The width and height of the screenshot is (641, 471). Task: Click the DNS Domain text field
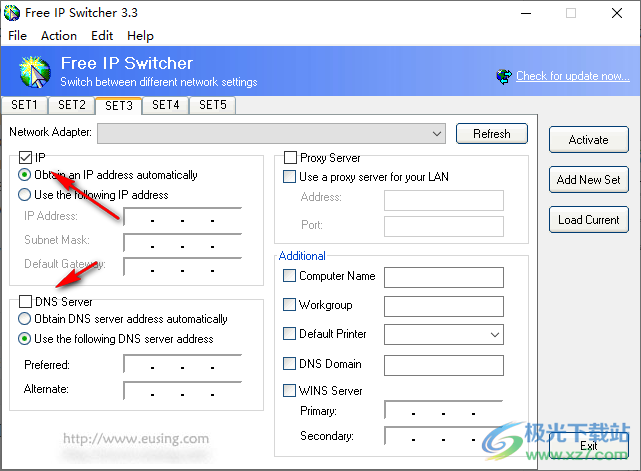click(444, 365)
